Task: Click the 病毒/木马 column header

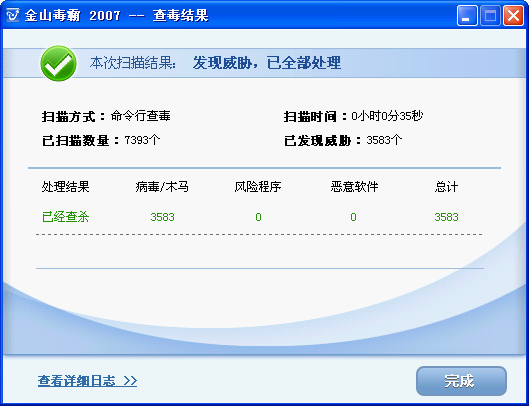Action: pos(162,187)
